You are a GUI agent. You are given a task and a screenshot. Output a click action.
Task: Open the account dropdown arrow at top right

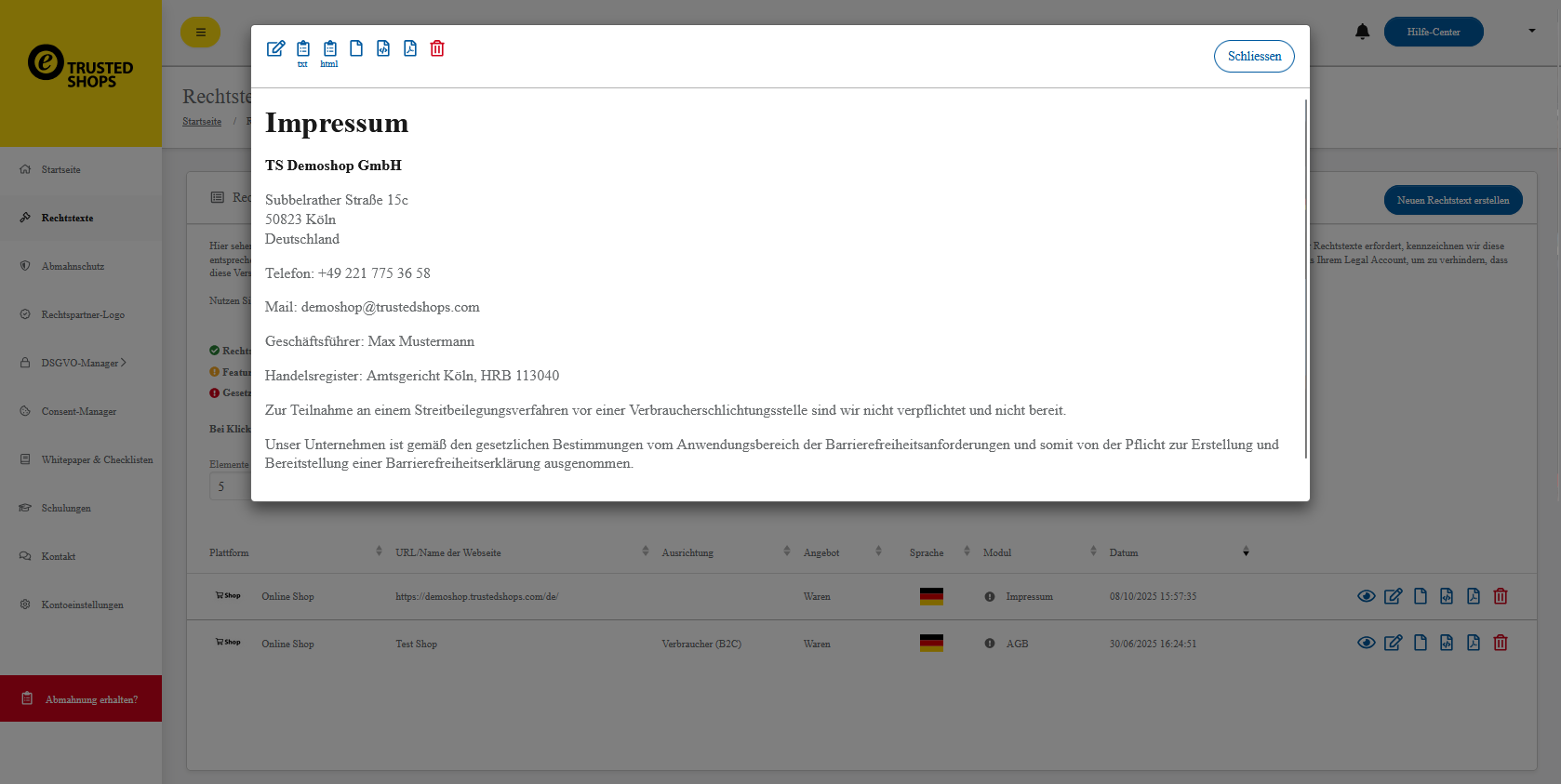tap(1531, 31)
